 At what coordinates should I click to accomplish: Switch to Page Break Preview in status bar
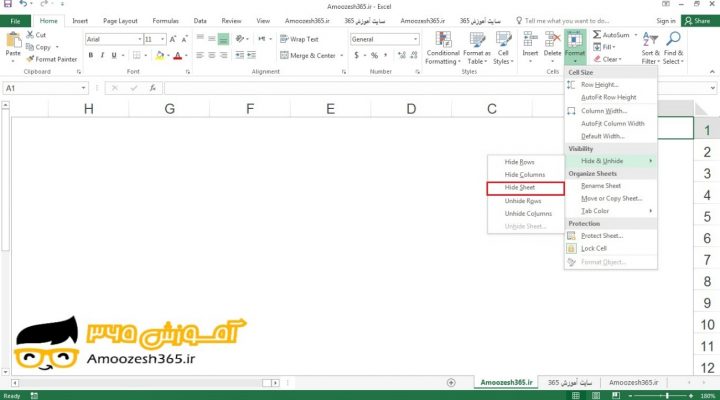(616, 395)
